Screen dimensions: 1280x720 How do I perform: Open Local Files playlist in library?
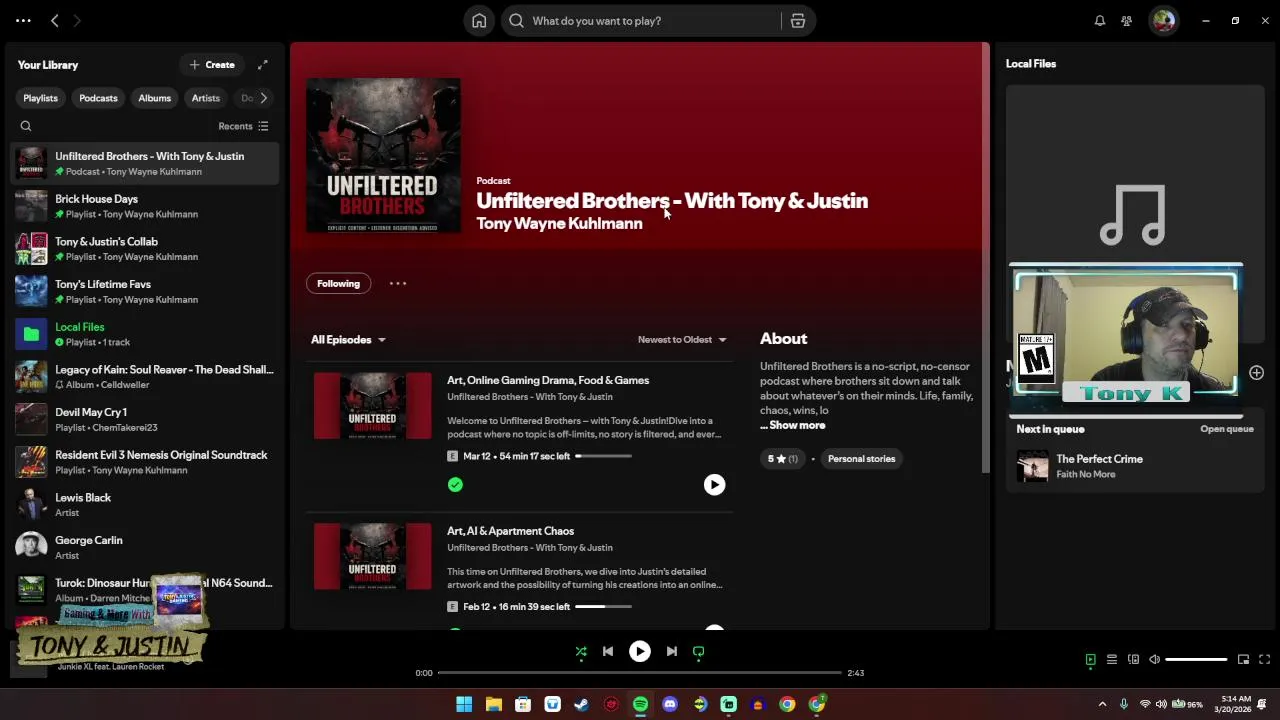(x=145, y=334)
